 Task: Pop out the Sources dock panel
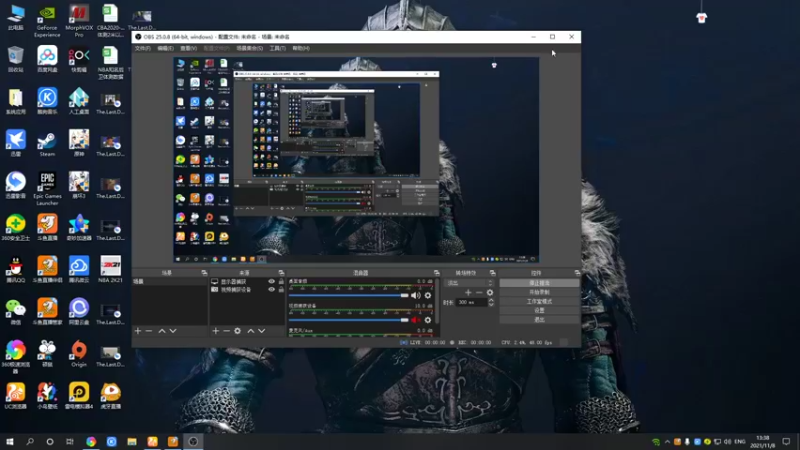(x=281, y=273)
